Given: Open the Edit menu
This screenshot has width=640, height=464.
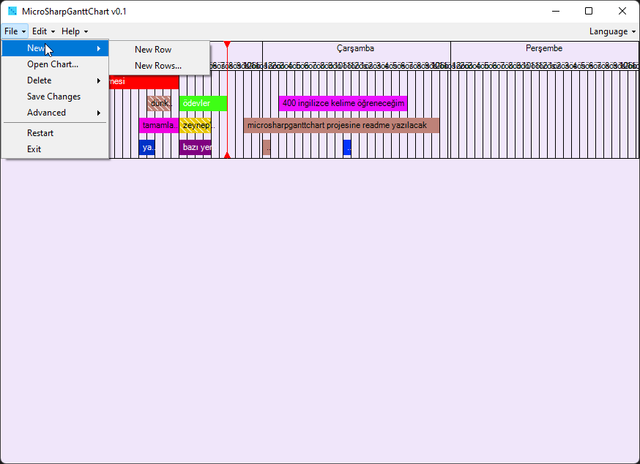Looking at the screenshot, I should tap(43, 31).
